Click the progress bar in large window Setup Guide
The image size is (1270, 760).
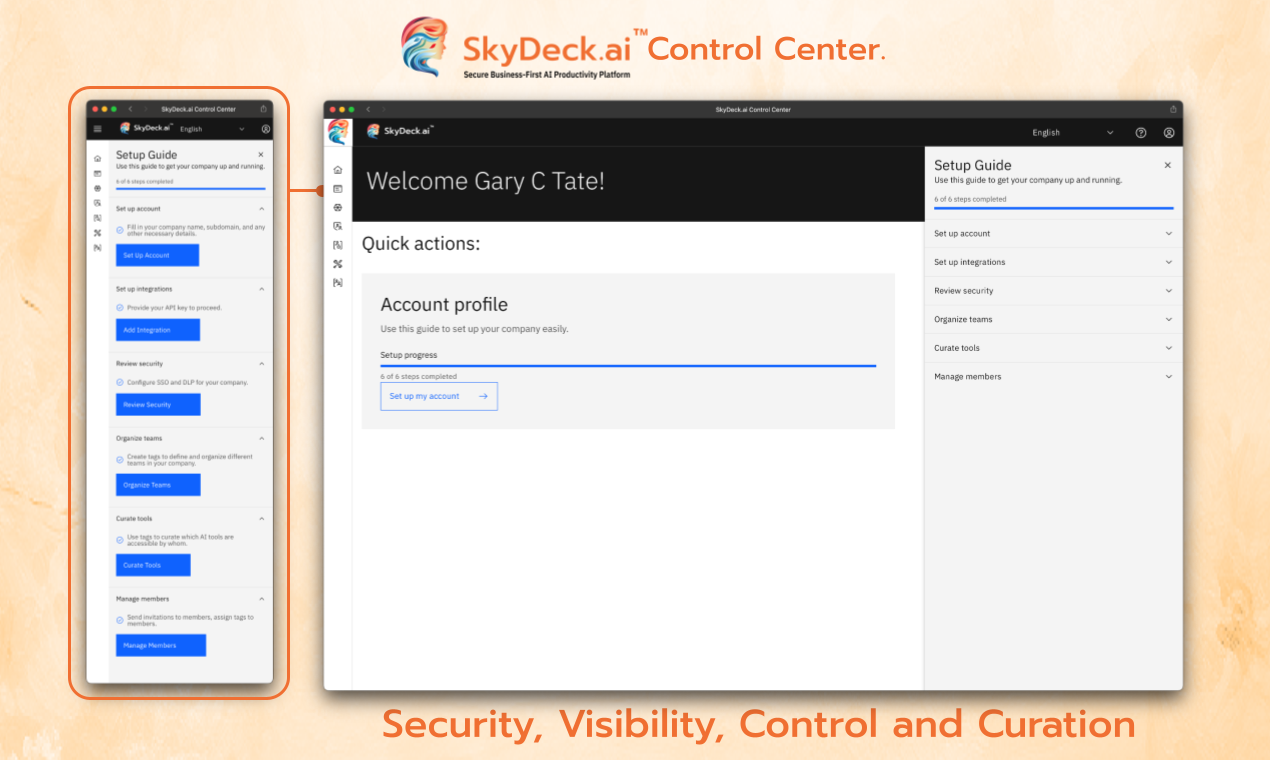tap(1054, 208)
